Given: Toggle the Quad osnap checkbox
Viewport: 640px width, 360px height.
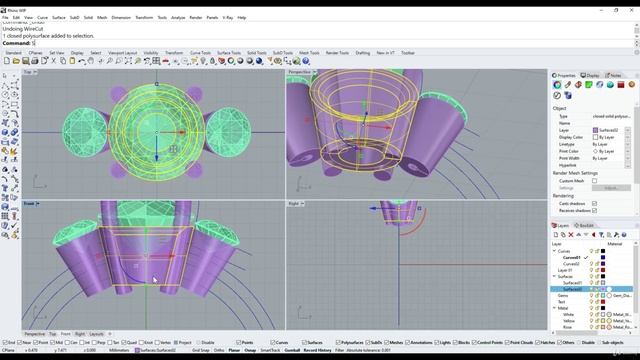Looking at the screenshot, I should (x=124, y=342).
